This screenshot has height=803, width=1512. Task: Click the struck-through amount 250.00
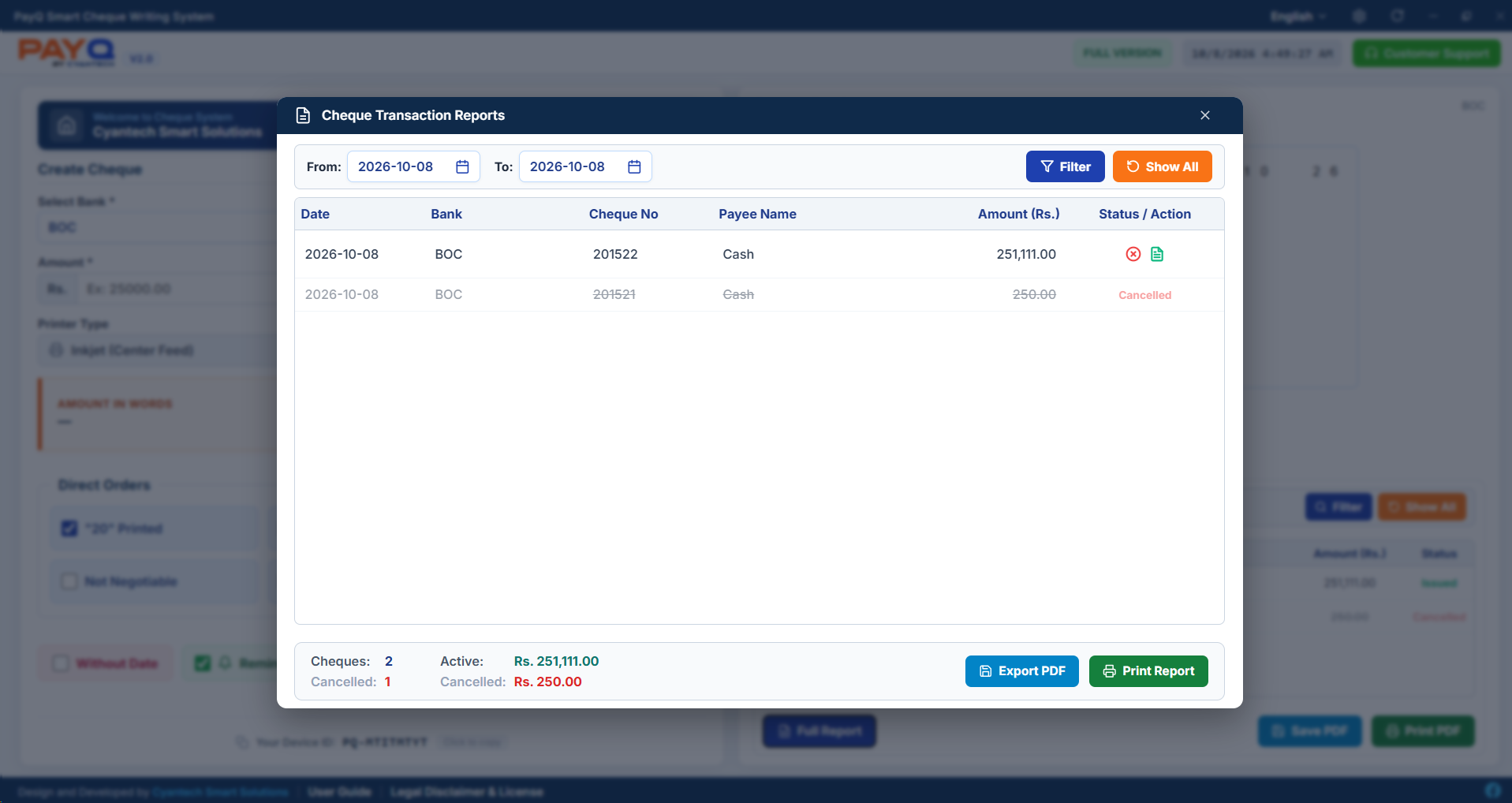coord(1035,294)
